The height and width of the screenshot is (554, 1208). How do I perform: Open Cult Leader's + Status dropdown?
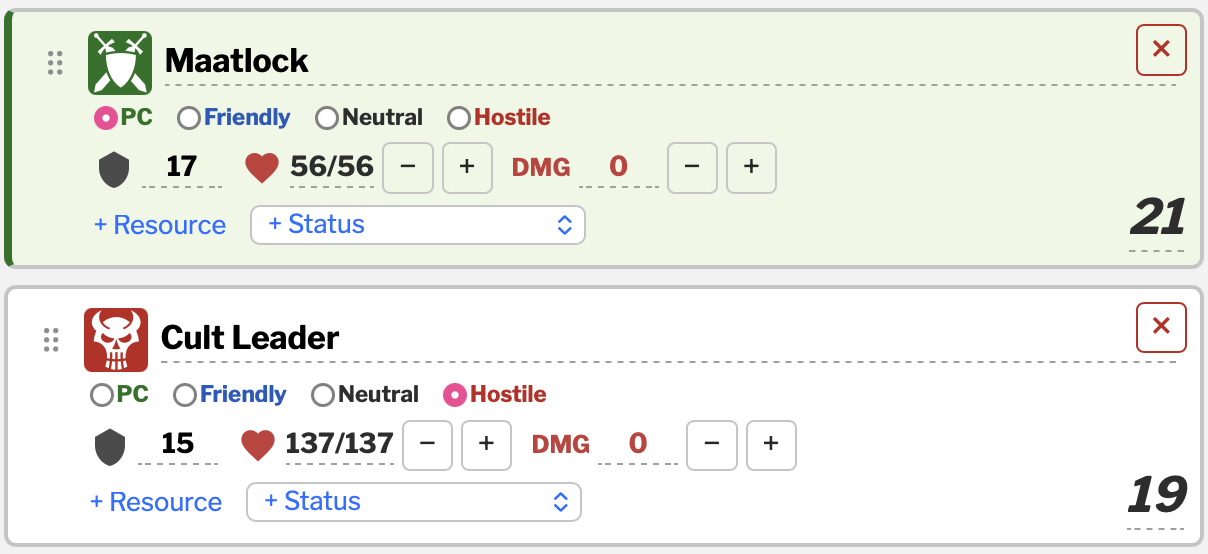413,502
